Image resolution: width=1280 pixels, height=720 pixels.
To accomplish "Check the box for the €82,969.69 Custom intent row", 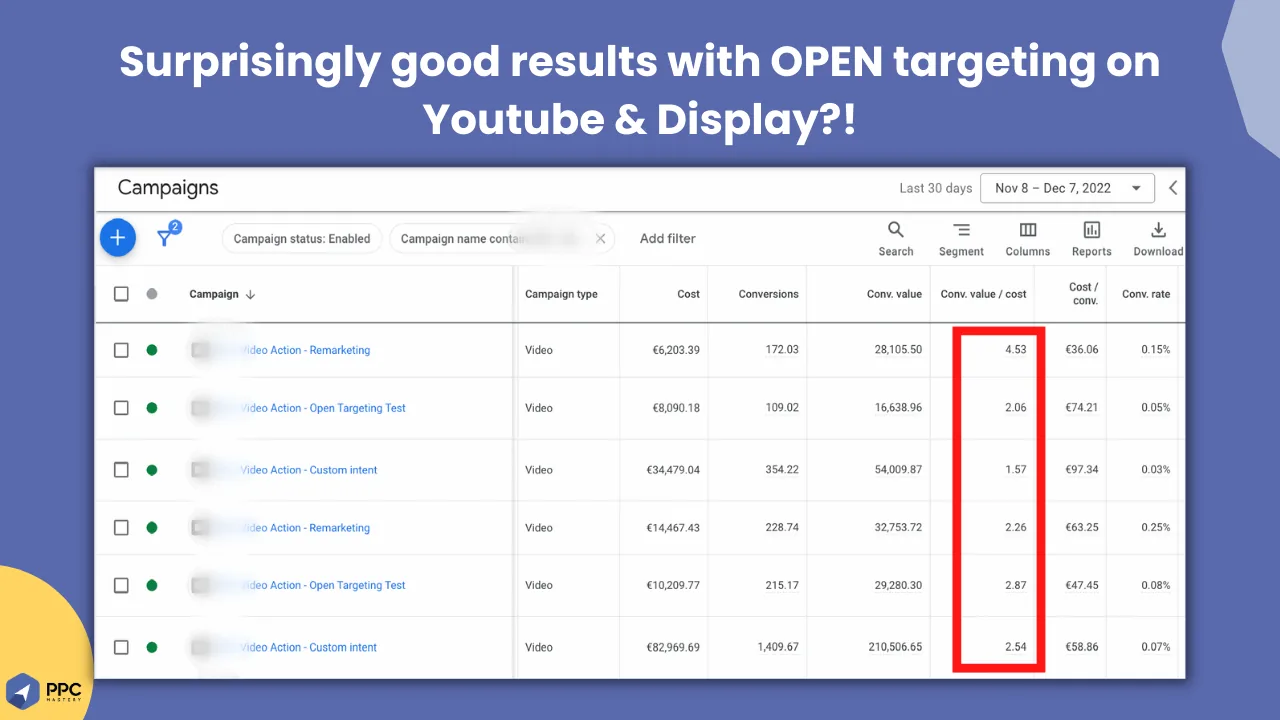I will pyautogui.click(x=121, y=647).
